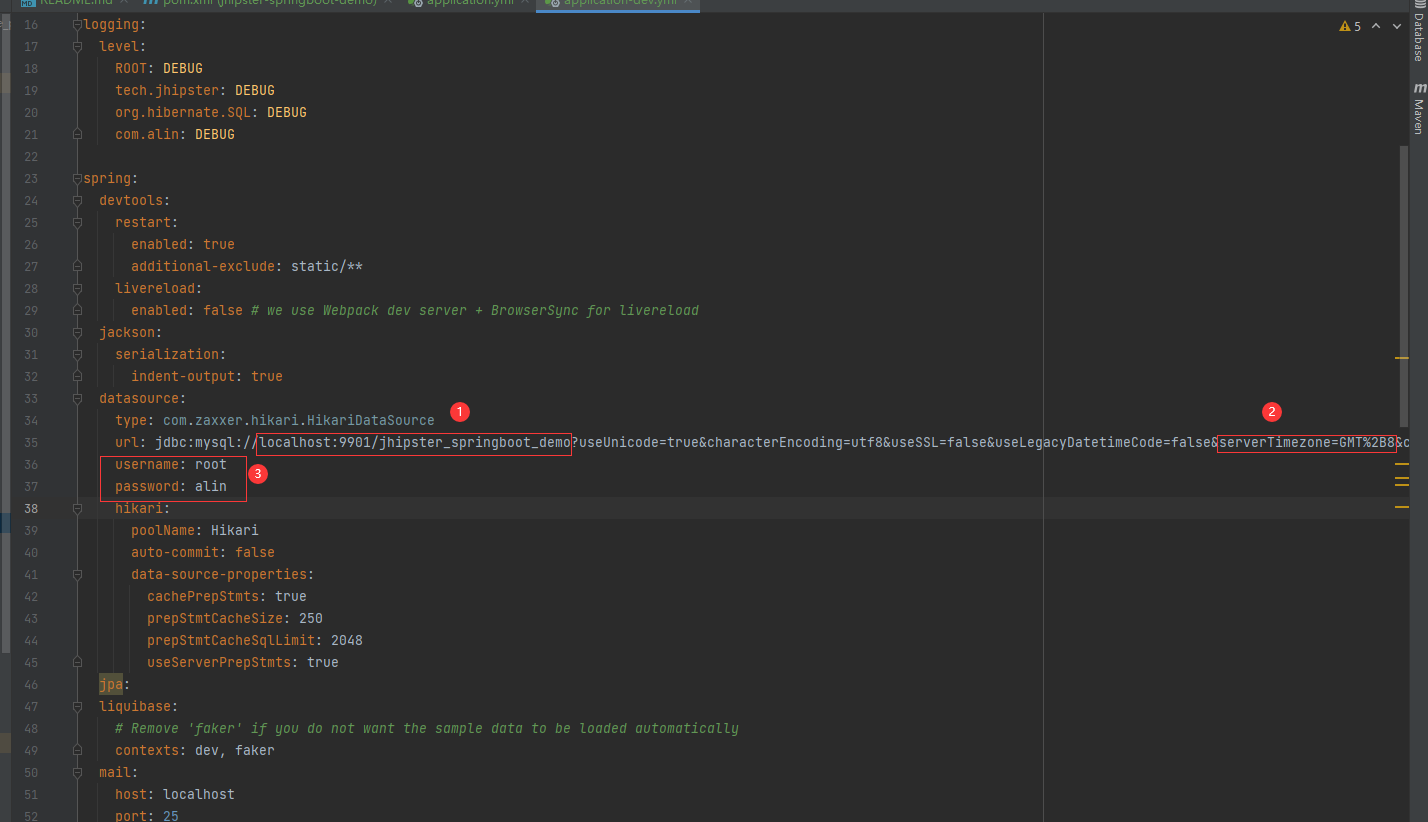
Task: Click the mail host: localhost line
Action: coord(174,794)
